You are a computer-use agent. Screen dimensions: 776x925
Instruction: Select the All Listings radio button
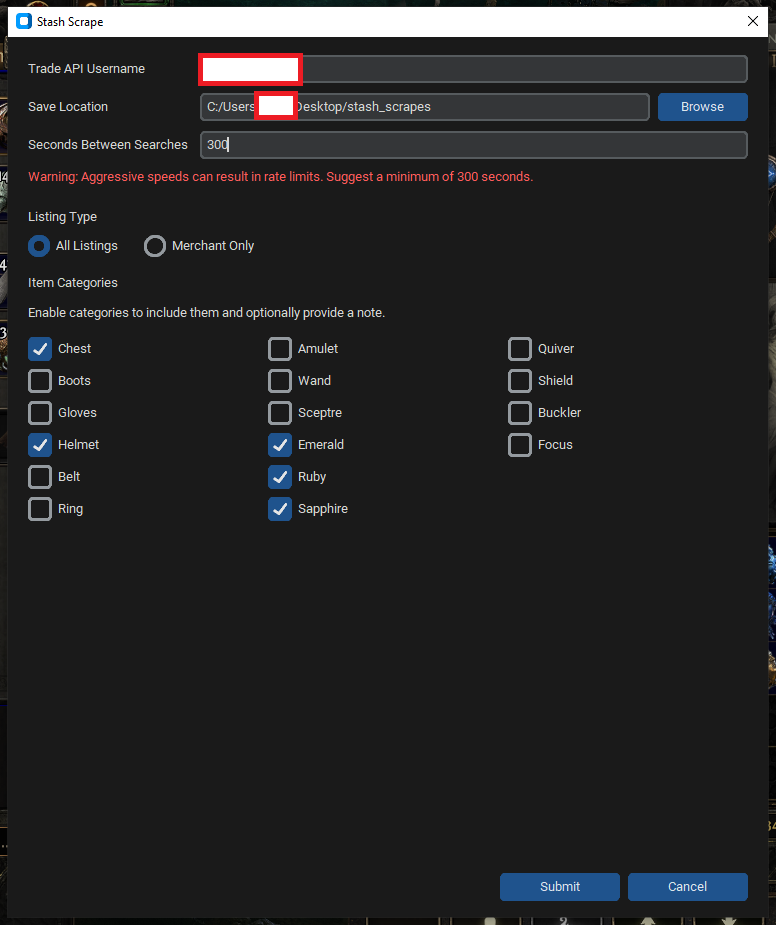point(40,246)
